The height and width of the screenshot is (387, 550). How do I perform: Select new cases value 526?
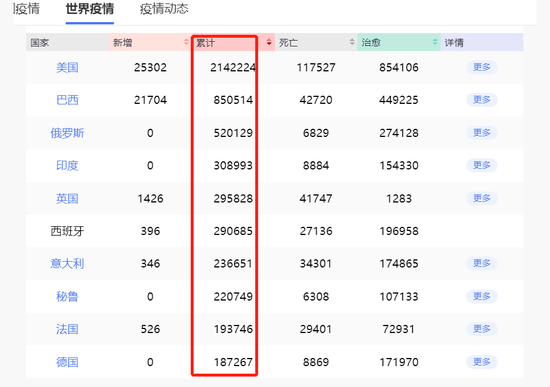pyautogui.click(x=150, y=329)
